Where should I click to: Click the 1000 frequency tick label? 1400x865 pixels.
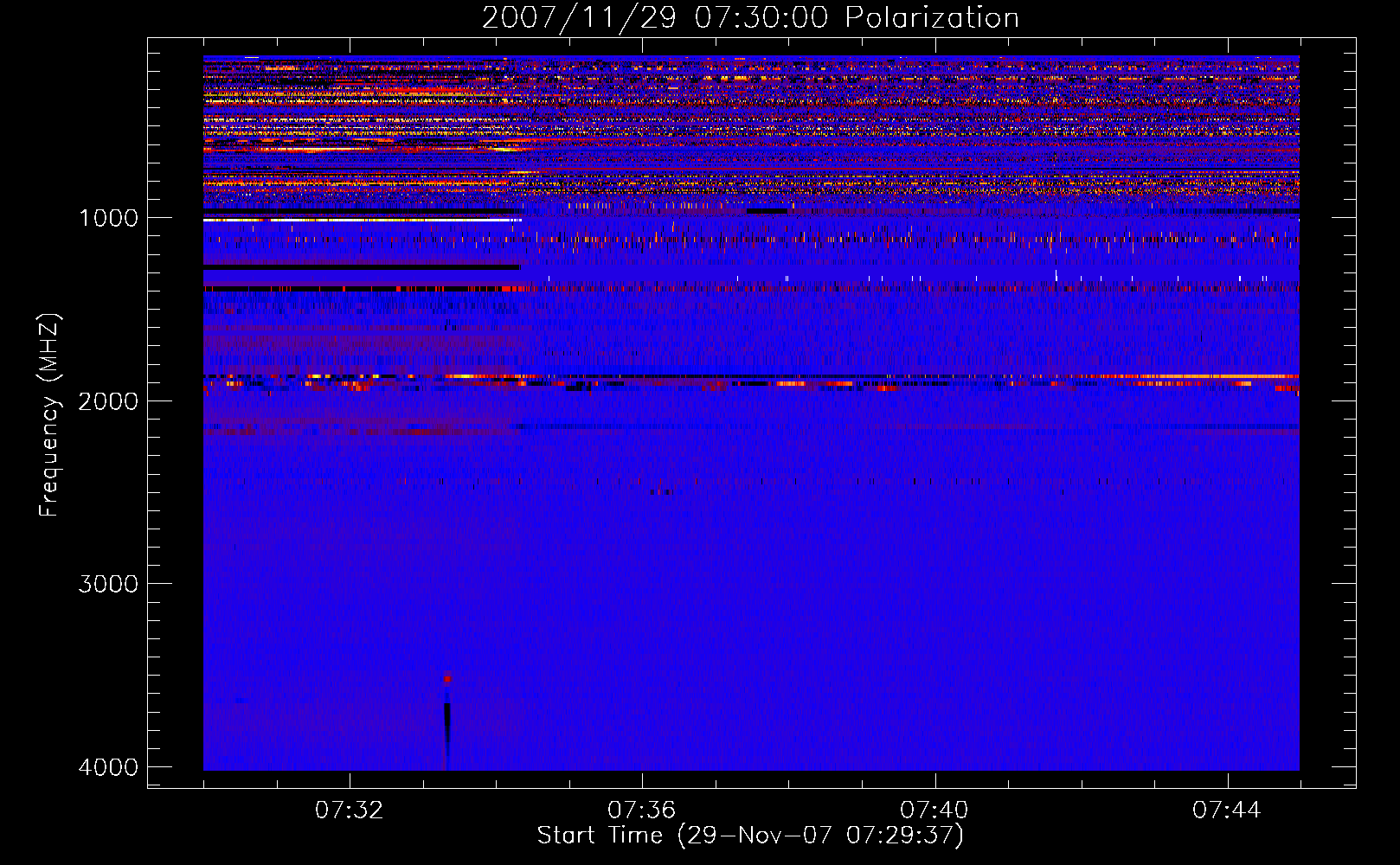pyautogui.click(x=108, y=217)
